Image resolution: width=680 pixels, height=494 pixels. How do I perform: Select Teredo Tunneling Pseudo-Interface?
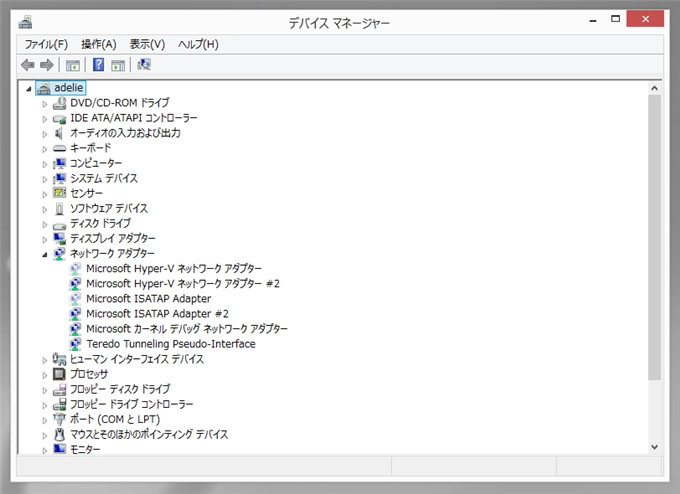point(171,344)
